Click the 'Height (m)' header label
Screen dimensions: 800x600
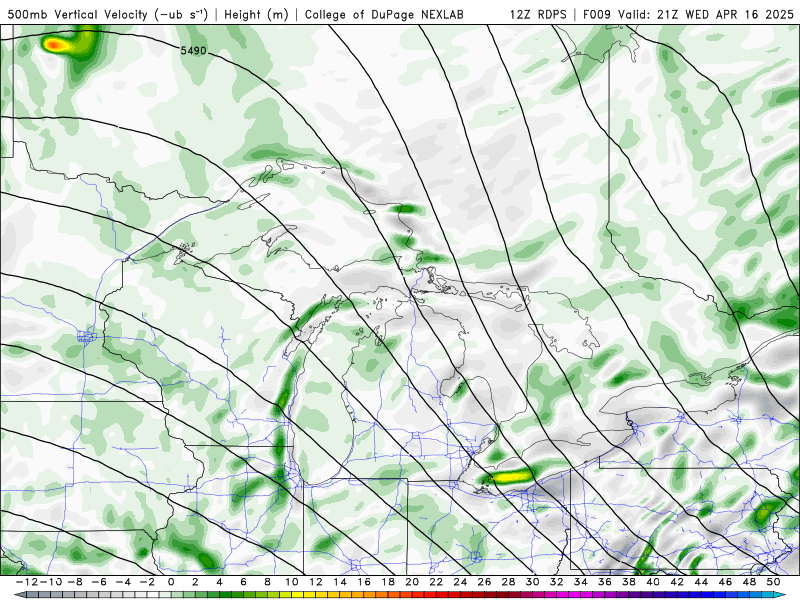(256, 14)
